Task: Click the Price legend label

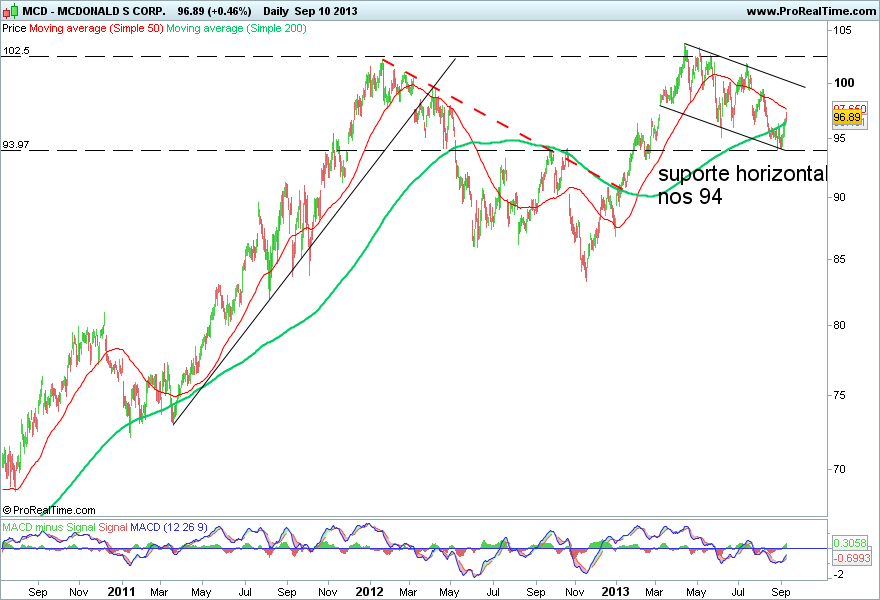Action: pyautogui.click(x=14, y=29)
